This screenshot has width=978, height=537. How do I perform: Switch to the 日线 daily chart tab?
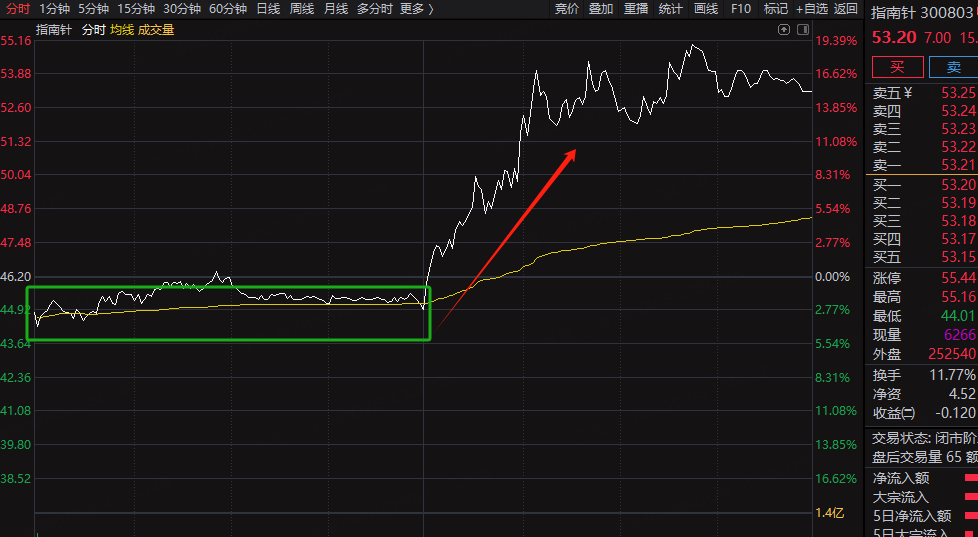click(268, 9)
